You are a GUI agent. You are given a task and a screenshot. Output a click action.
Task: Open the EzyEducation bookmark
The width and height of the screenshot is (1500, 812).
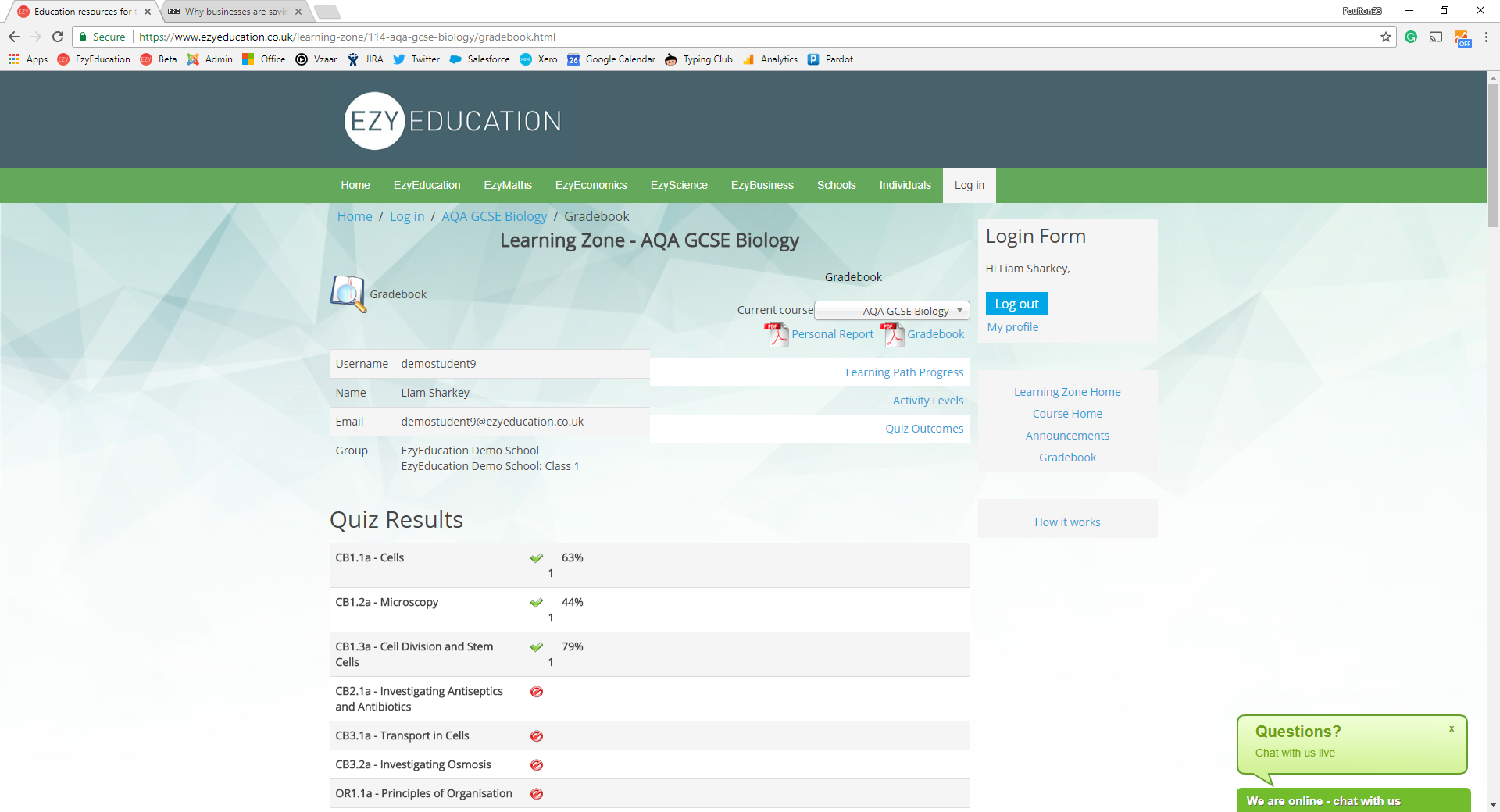click(94, 59)
